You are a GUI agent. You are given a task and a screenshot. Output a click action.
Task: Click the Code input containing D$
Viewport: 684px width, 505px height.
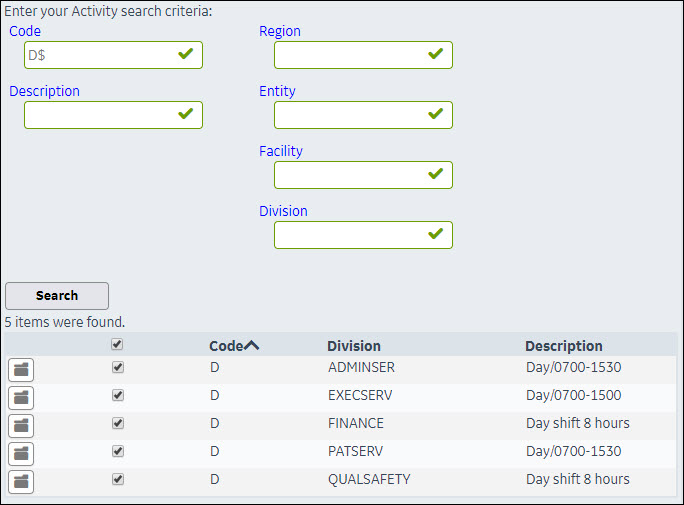click(100, 55)
